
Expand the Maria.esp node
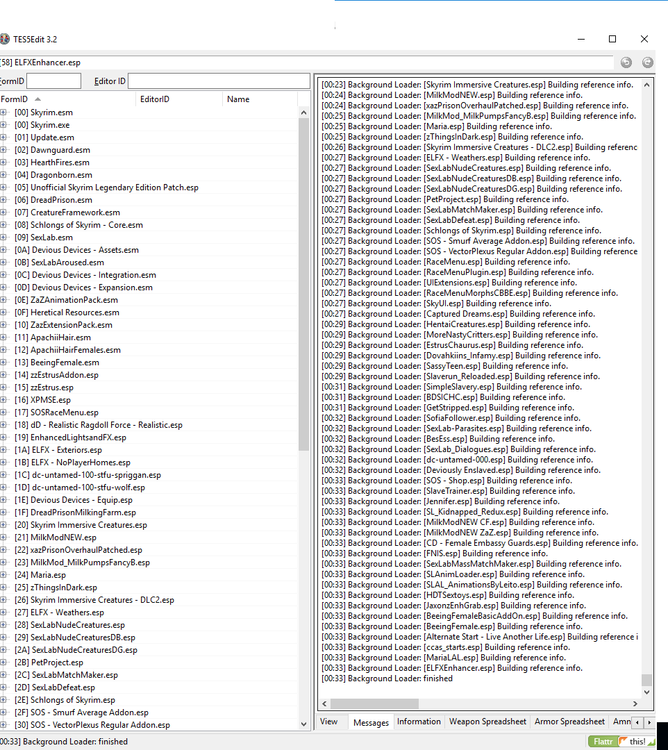(3, 575)
